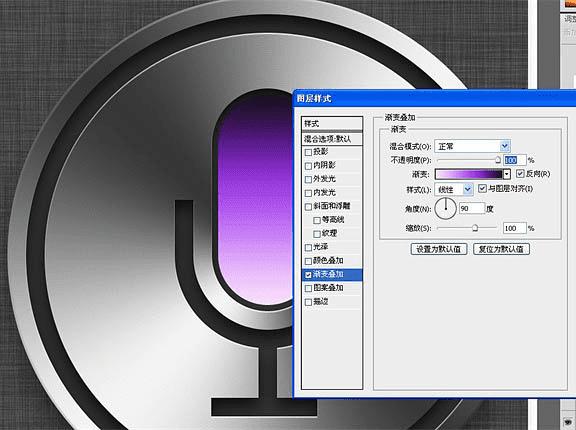Viewport: 576px width, 430px height.
Task: Click the 缩放 scale slider handle
Action: [475, 228]
